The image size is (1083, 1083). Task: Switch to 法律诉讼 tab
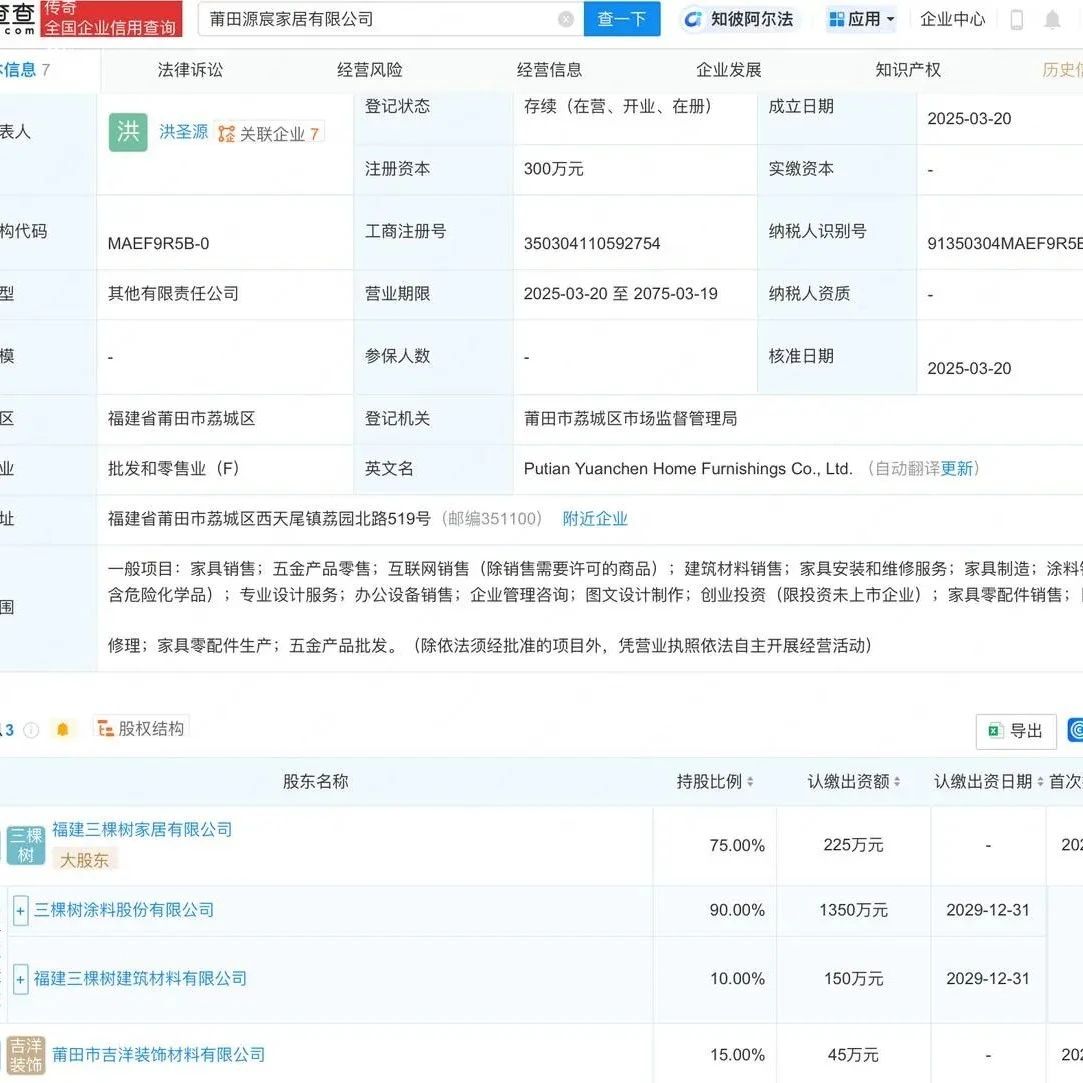[x=190, y=70]
